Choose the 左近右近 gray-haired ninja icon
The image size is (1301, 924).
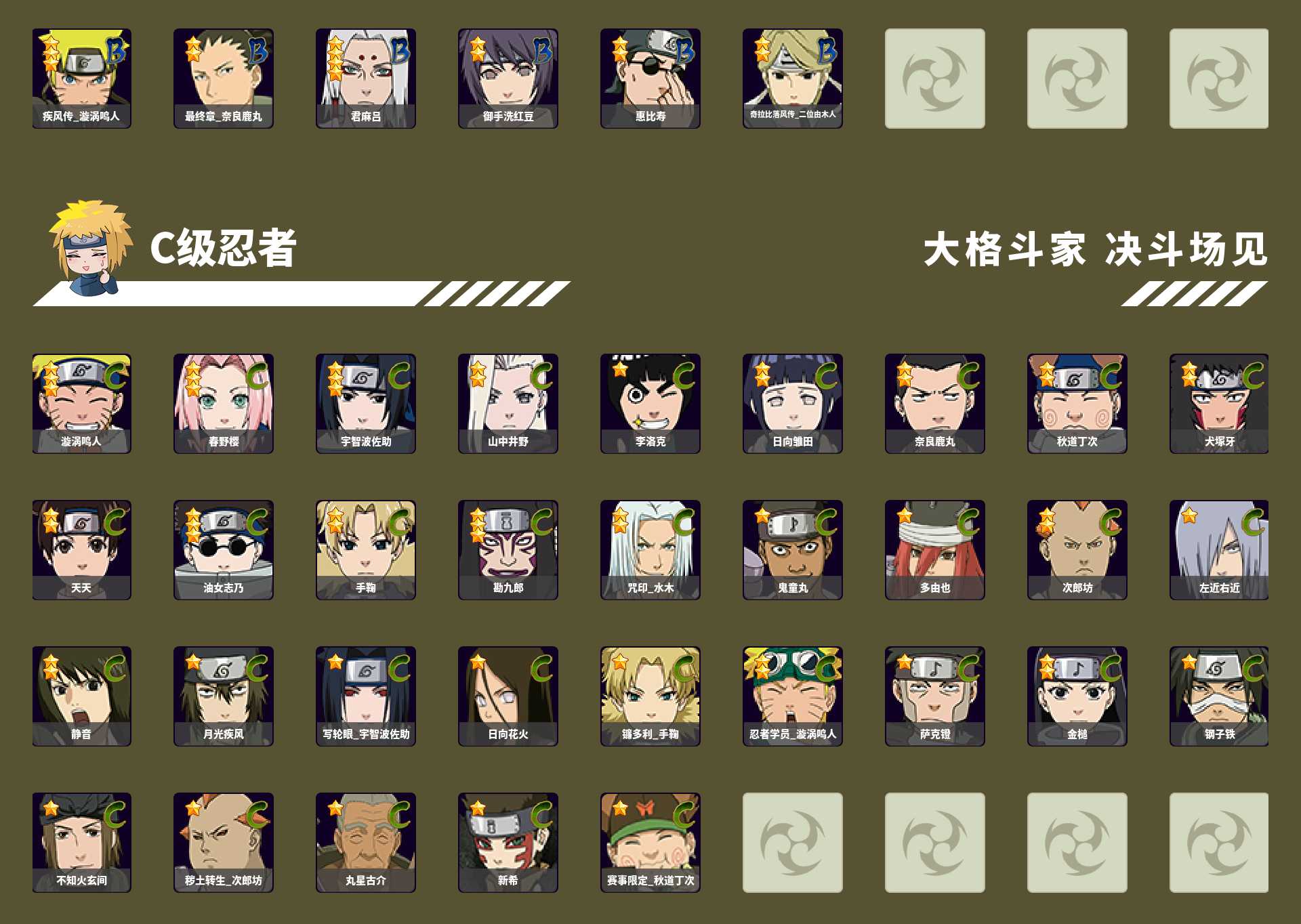[x=1219, y=550]
